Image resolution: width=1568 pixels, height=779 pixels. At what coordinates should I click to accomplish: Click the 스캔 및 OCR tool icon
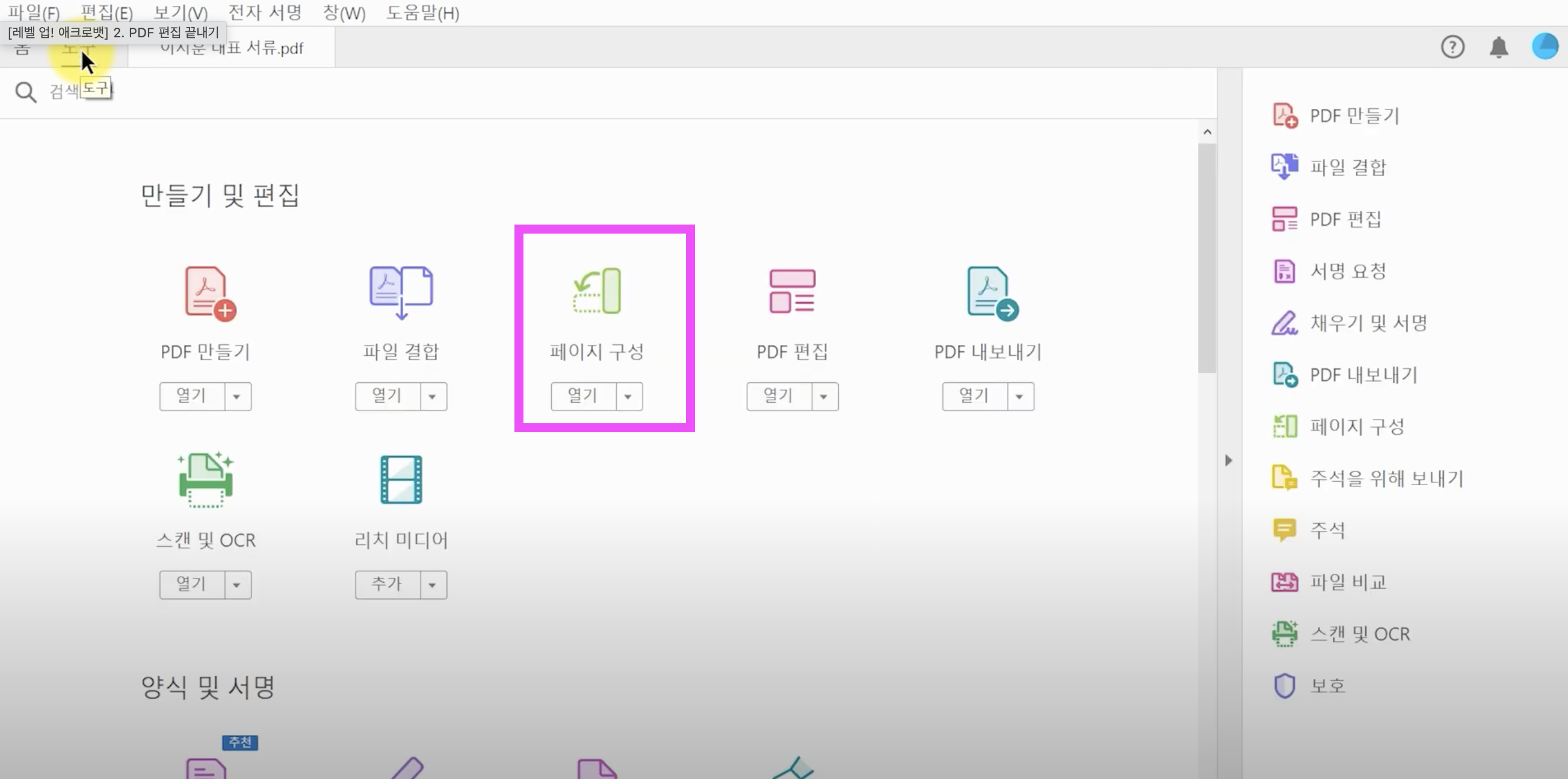(206, 480)
